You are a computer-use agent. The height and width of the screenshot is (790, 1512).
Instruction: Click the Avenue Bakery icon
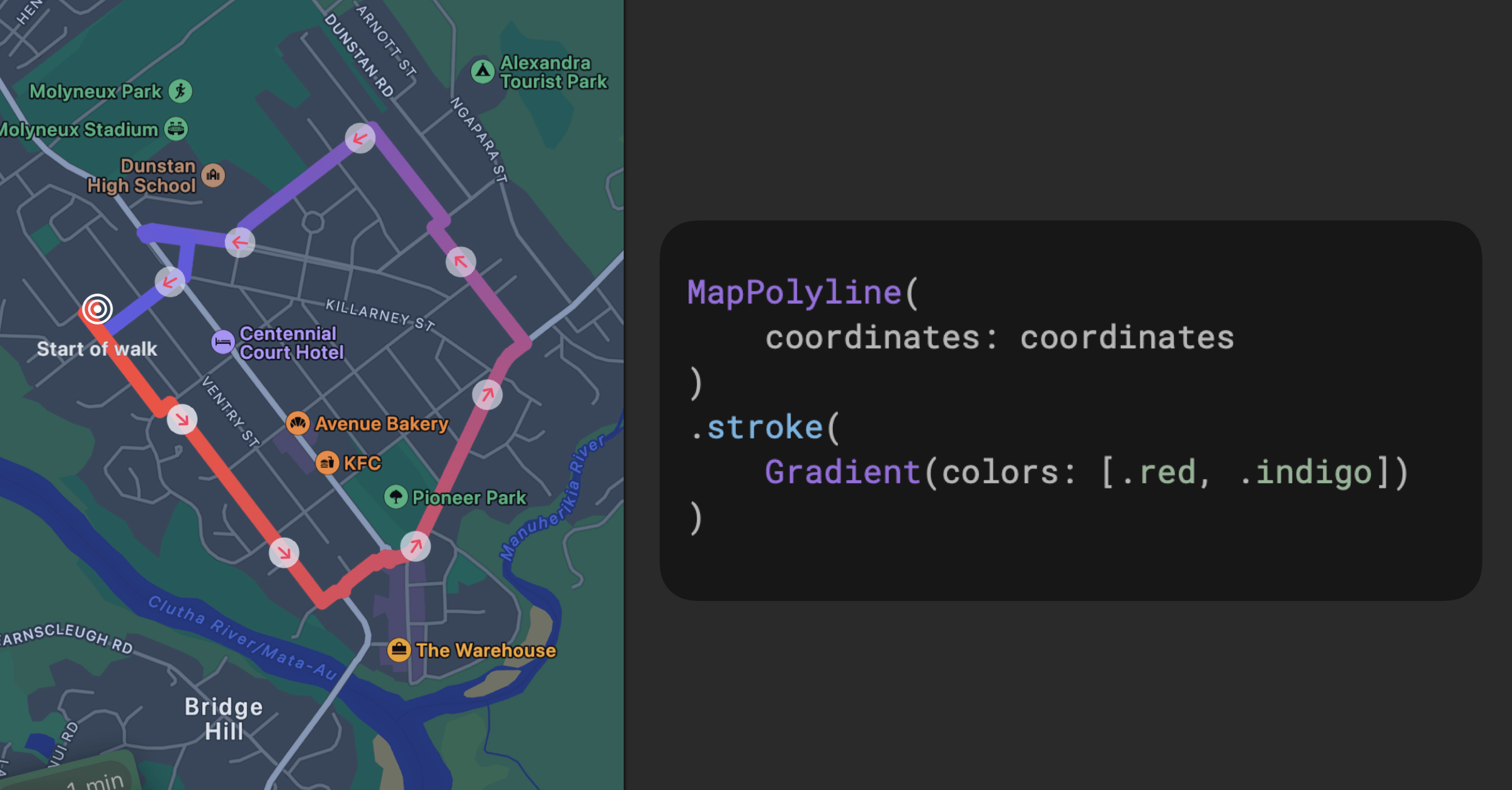(297, 423)
